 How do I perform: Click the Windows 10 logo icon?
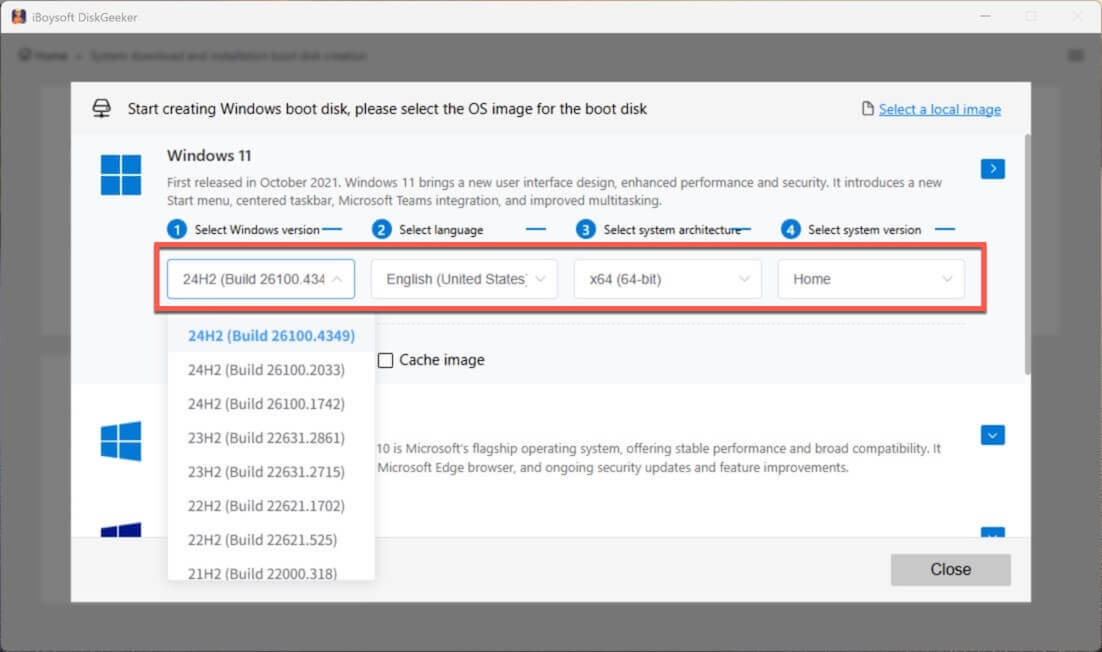(x=121, y=441)
